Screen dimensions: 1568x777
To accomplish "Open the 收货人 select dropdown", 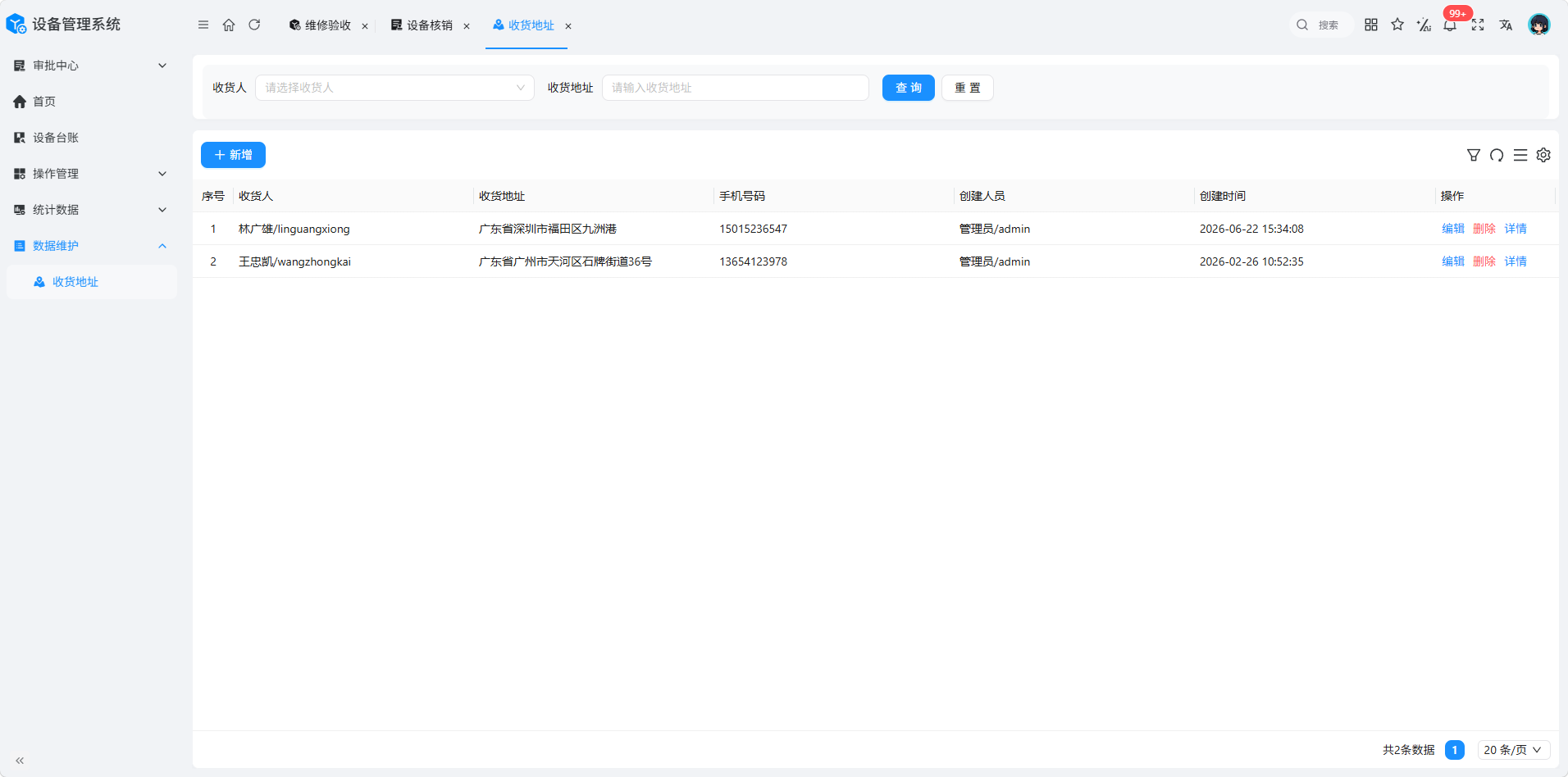I will coord(394,88).
